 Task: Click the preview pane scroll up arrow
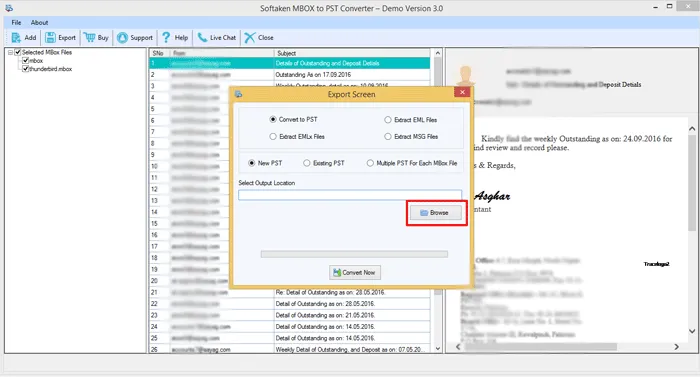(692, 129)
